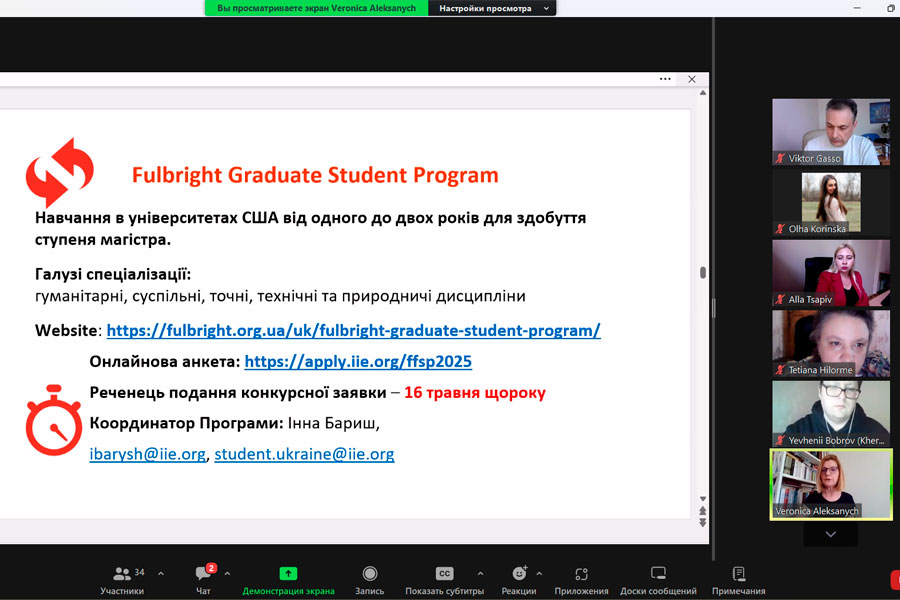Select Viktor Gasso's video thumbnail
Image resolution: width=900 pixels, height=600 pixels.
[x=831, y=132]
